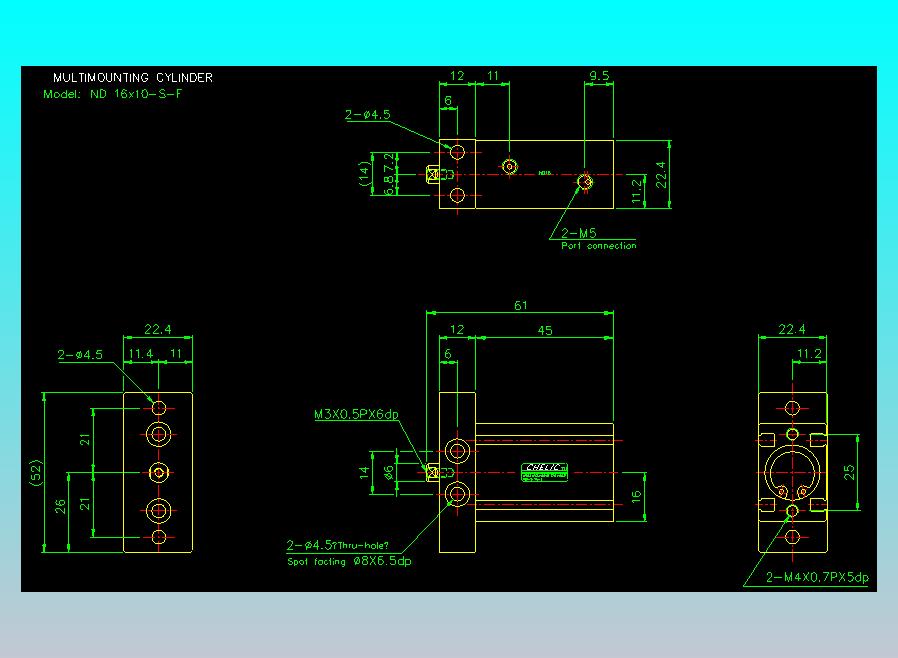This screenshot has width=898, height=658.
Task: Select the M3X0.5PX6dp thread callout
Action: point(356,414)
